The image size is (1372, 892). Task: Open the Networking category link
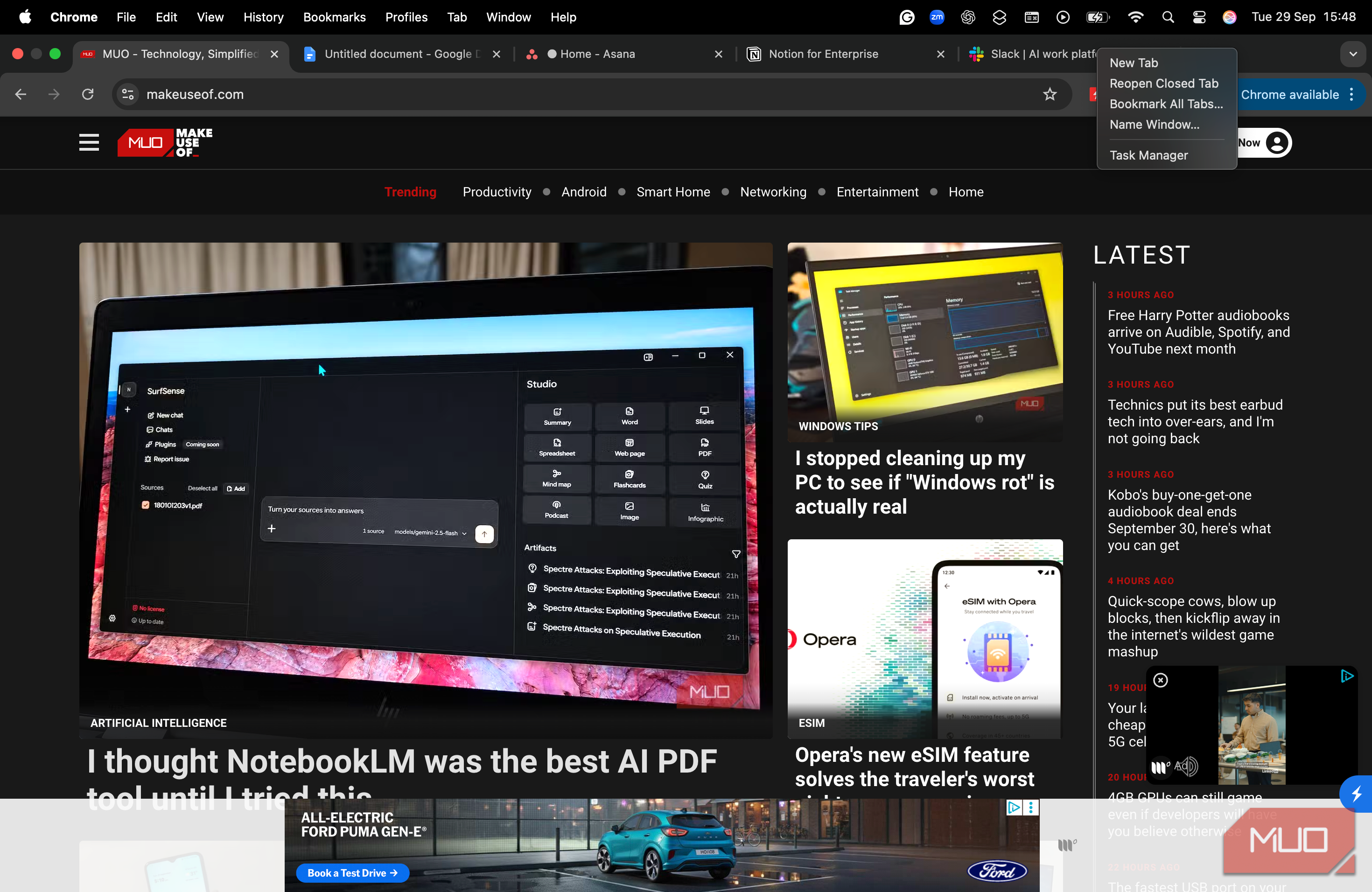click(773, 192)
